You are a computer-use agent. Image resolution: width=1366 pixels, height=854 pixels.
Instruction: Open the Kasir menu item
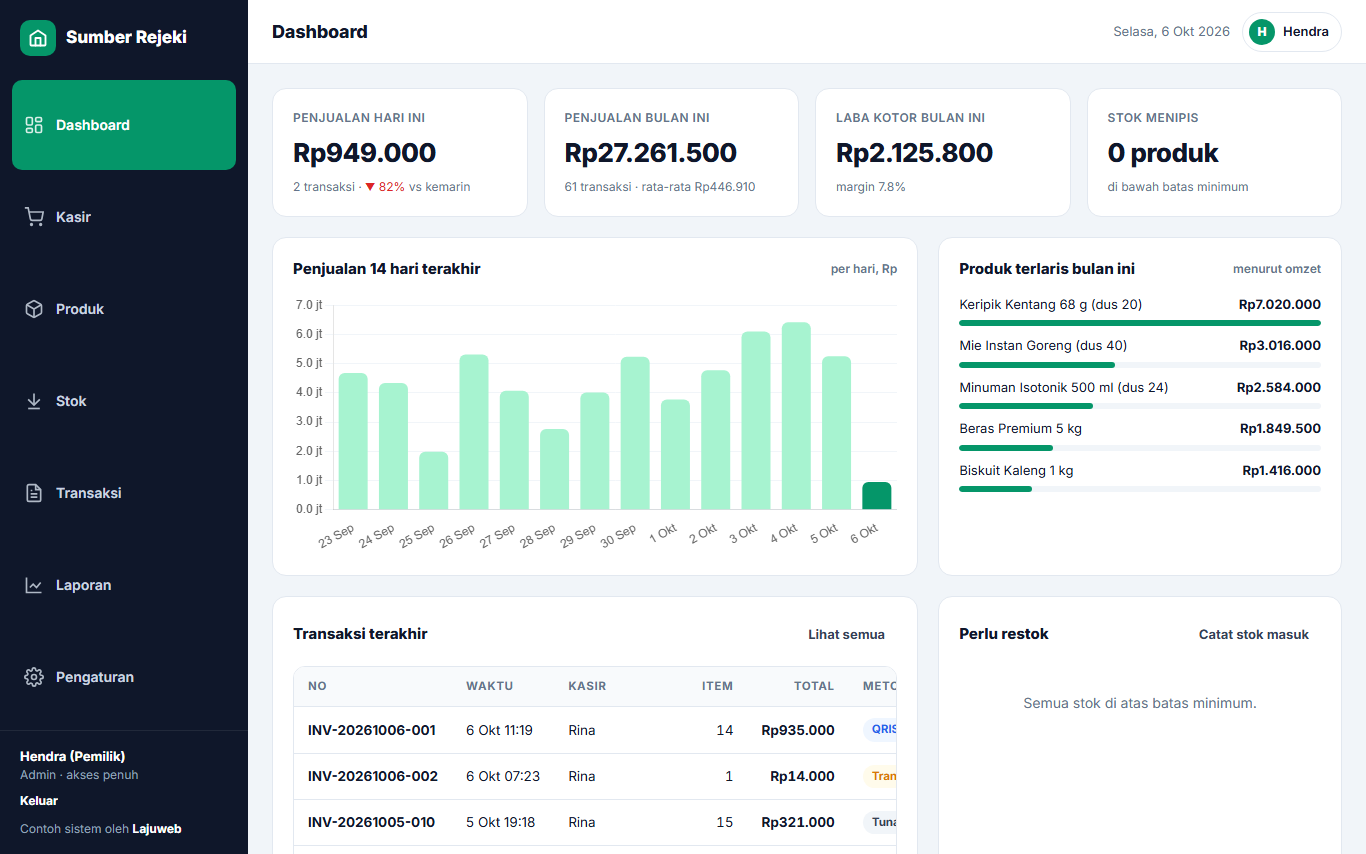(x=124, y=217)
